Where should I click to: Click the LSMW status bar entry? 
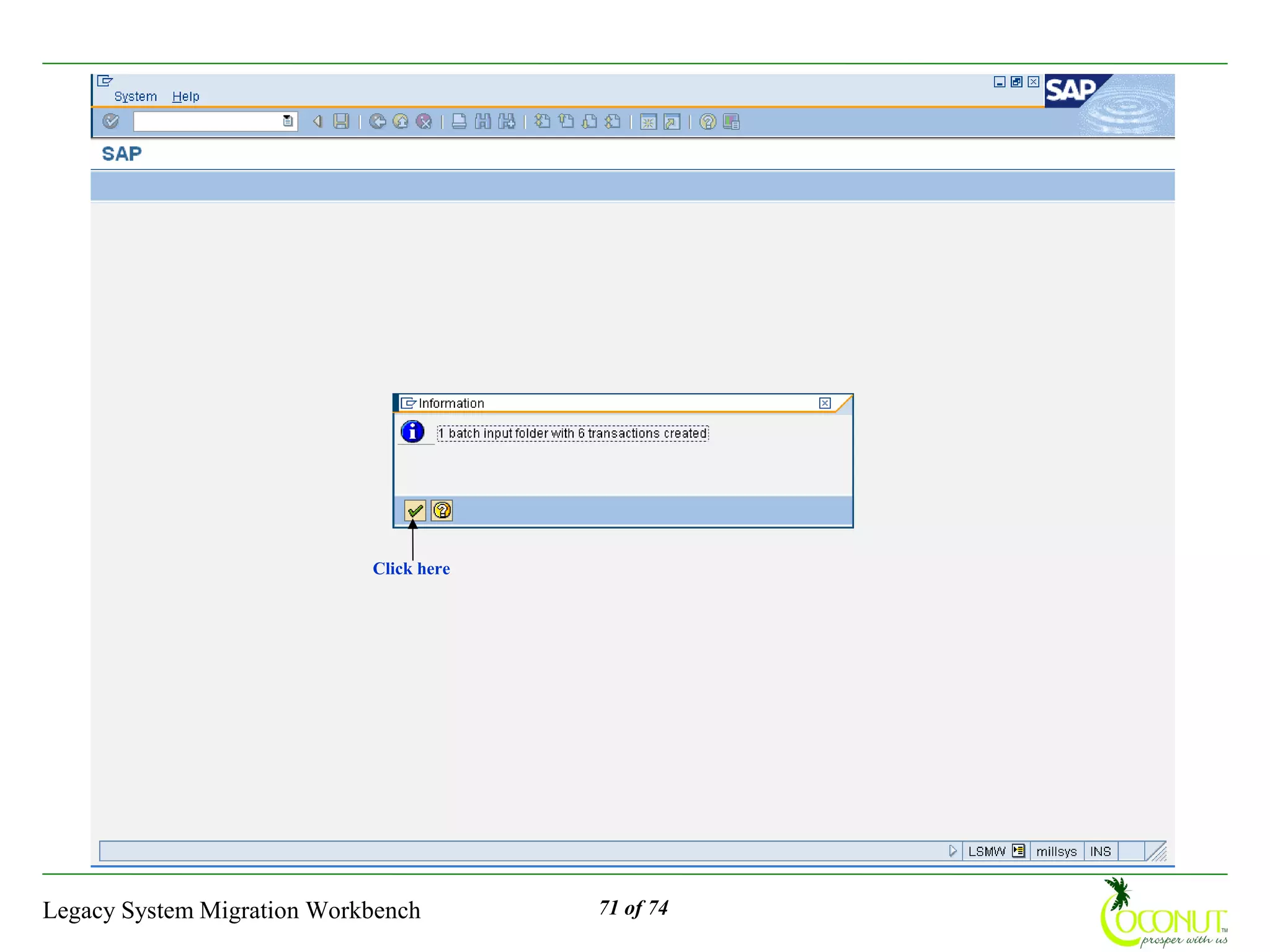(987, 852)
